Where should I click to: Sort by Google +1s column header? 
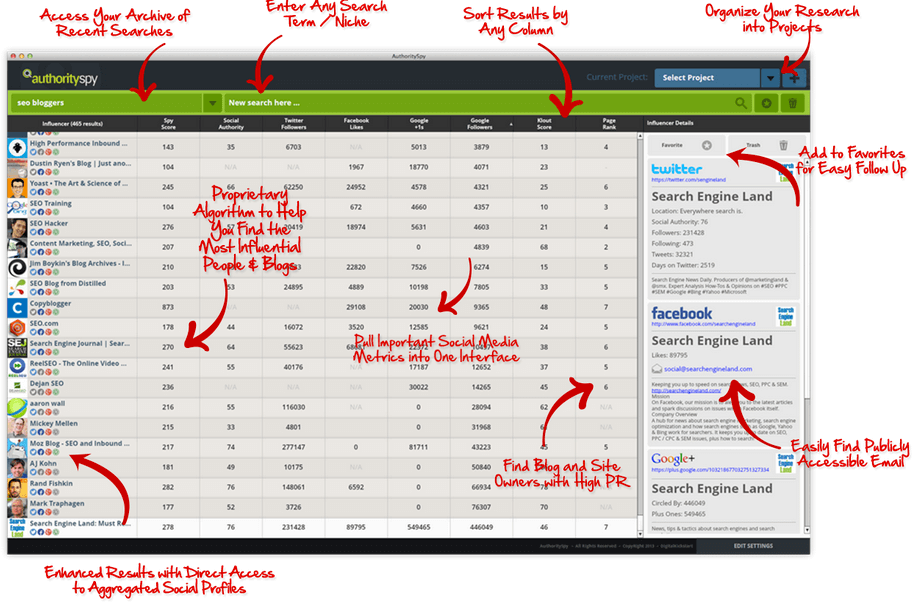(x=419, y=124)
